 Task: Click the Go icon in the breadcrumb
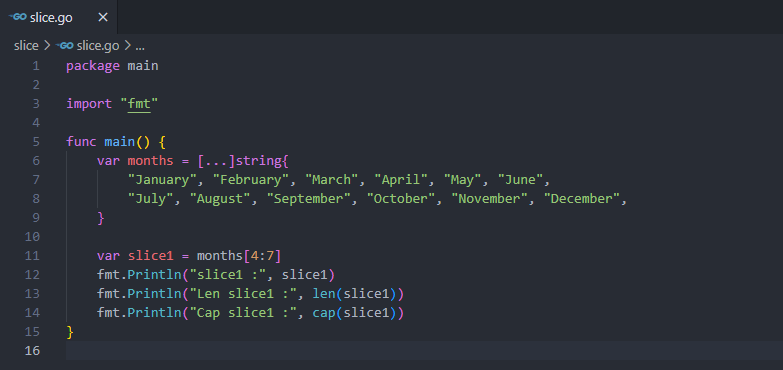click(x=65, y=46)
